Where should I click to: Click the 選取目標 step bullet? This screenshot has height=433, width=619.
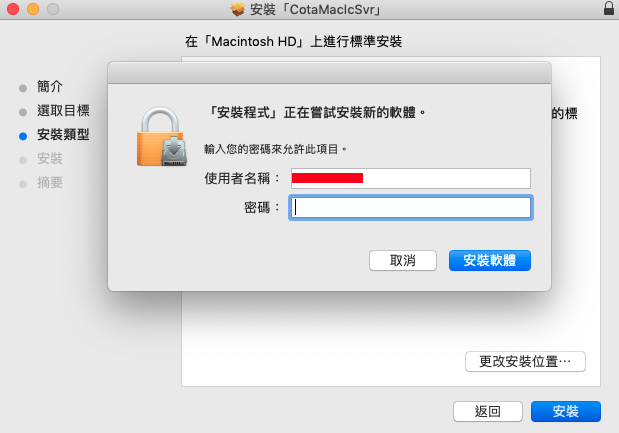tap(23, 112)
